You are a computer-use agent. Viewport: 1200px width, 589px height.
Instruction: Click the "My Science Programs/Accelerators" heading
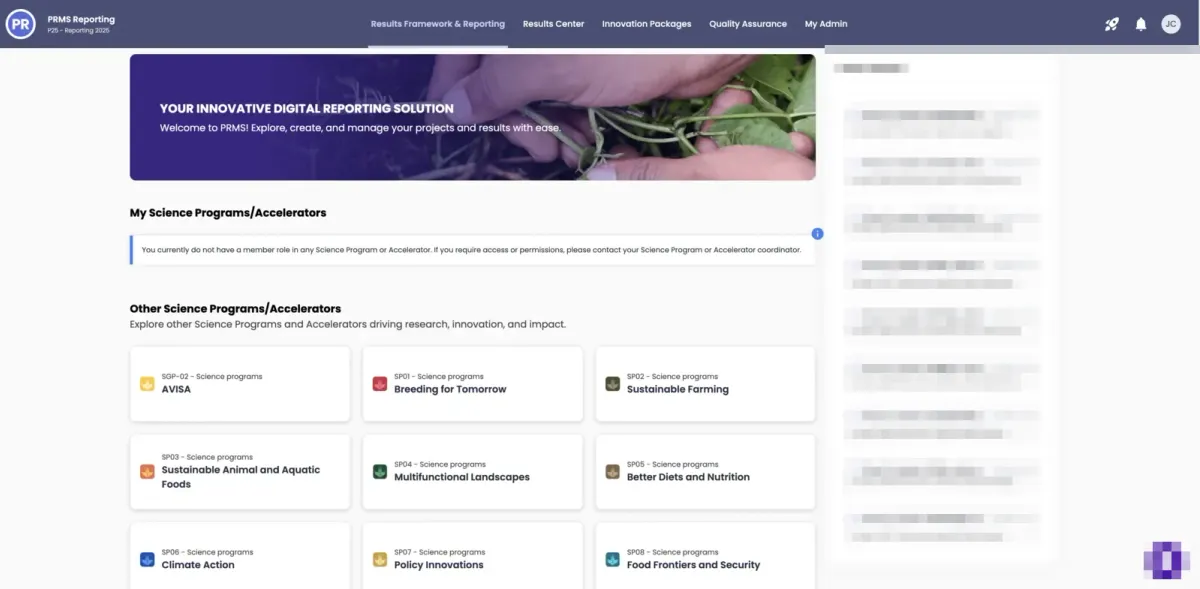pyautogui.click(x=228, y=213)
